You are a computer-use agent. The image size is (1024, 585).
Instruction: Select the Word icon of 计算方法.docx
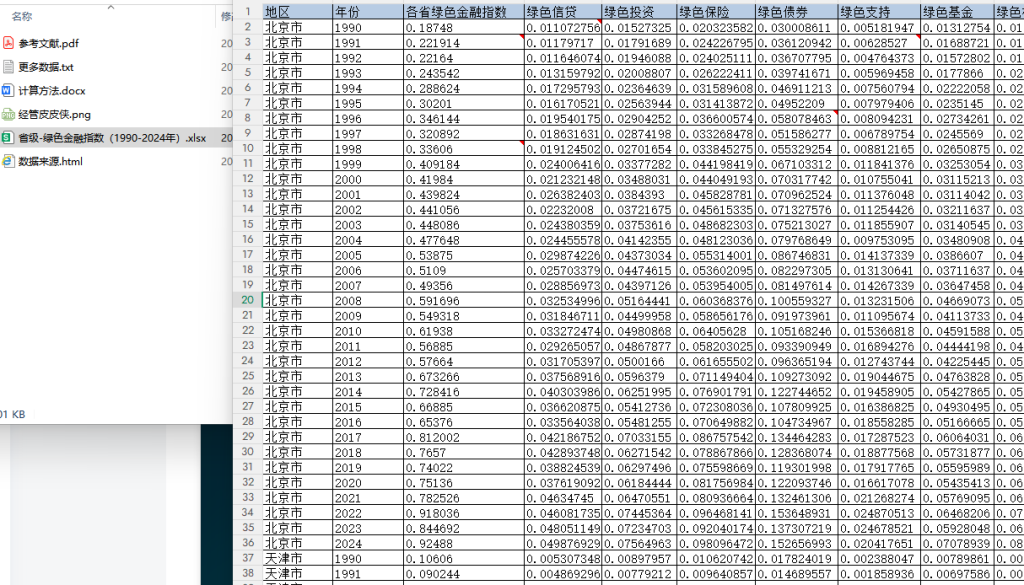tap(8, 90)
